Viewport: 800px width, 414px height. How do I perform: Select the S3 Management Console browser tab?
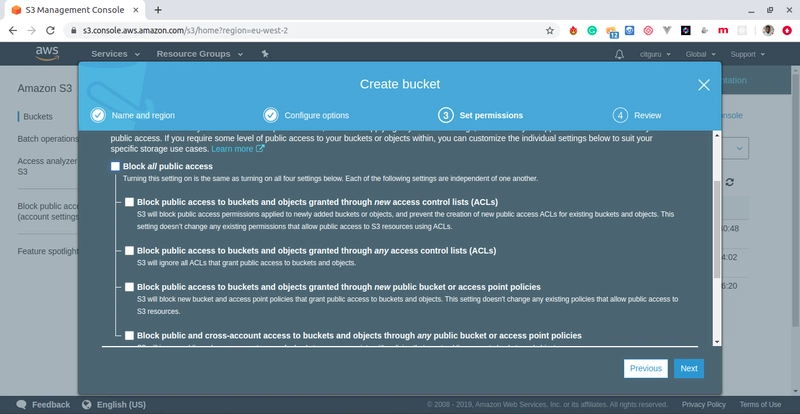tap(74, 10)
